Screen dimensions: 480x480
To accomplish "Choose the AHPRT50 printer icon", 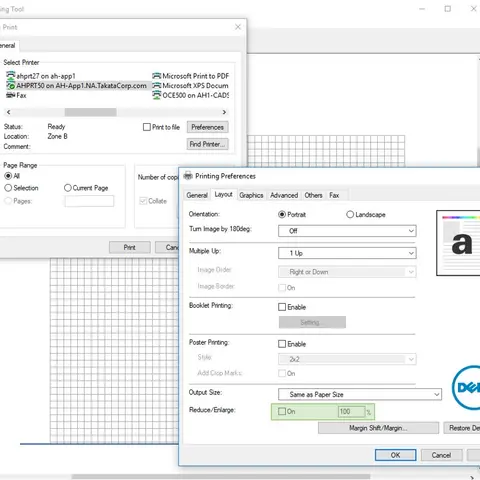I will [11, 86].
